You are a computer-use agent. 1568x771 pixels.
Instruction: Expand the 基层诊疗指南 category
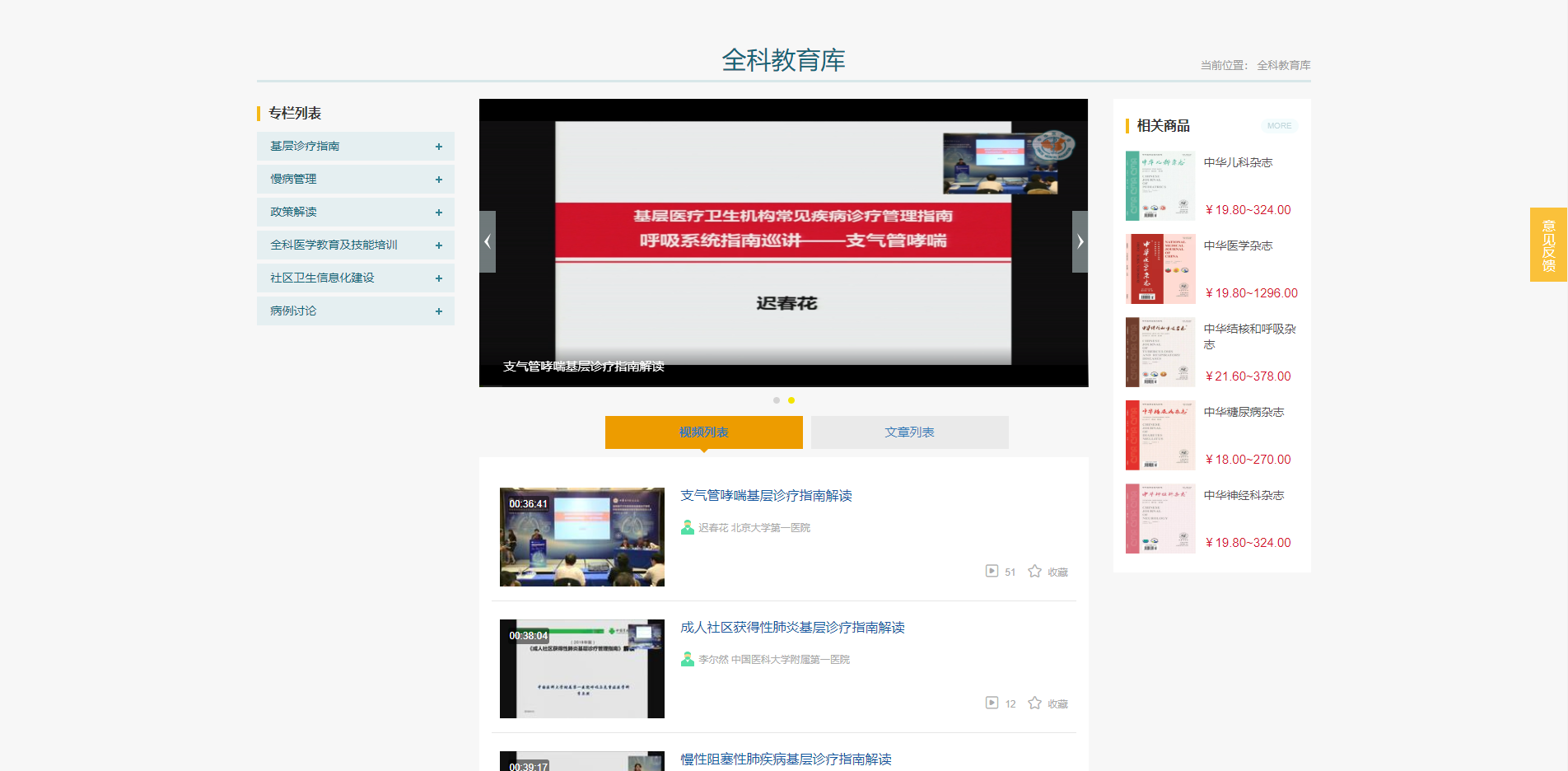438,147
